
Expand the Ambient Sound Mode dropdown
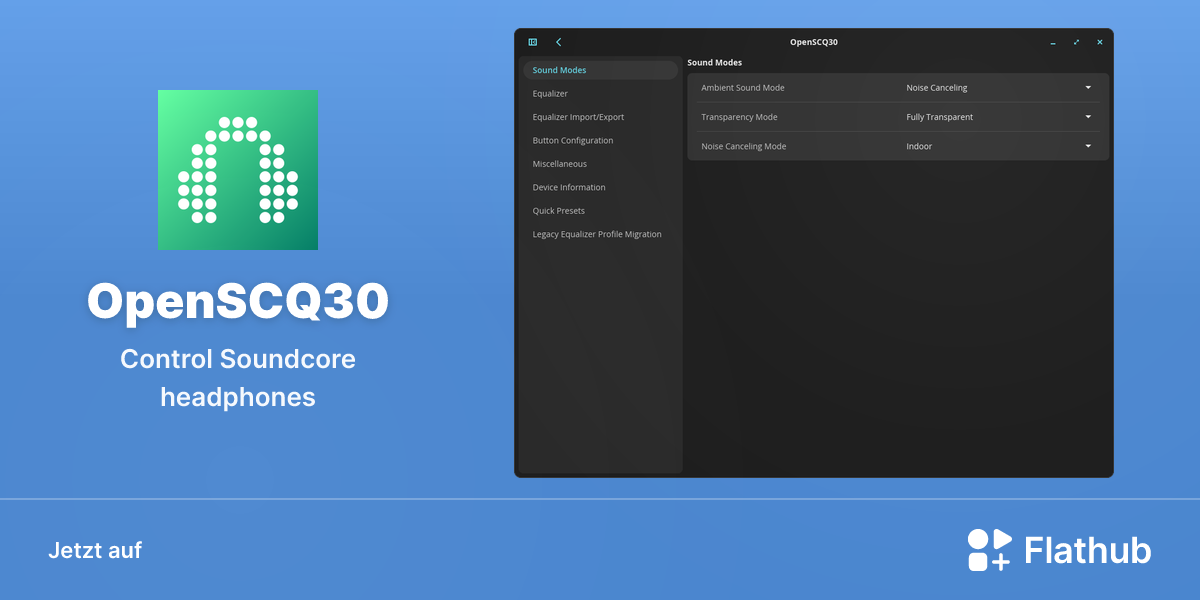click(x=1088, y=88)
